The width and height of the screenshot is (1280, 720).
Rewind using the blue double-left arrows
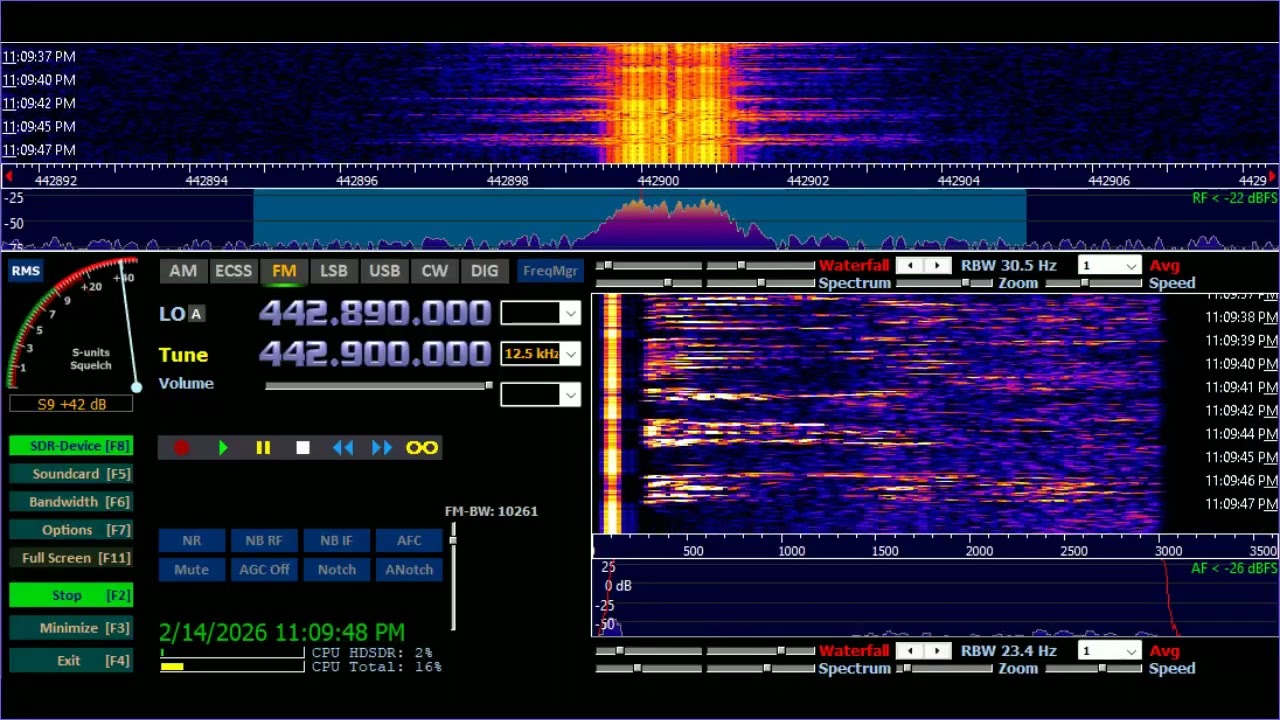point(343,448)
